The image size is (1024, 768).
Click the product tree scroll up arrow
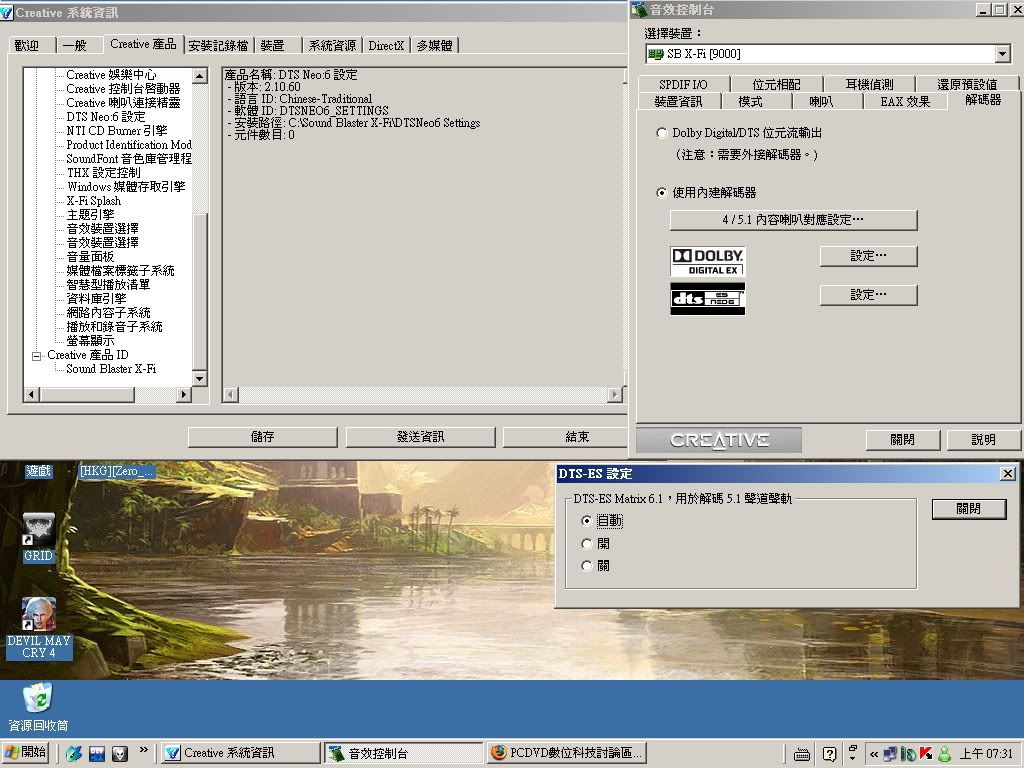200,75
